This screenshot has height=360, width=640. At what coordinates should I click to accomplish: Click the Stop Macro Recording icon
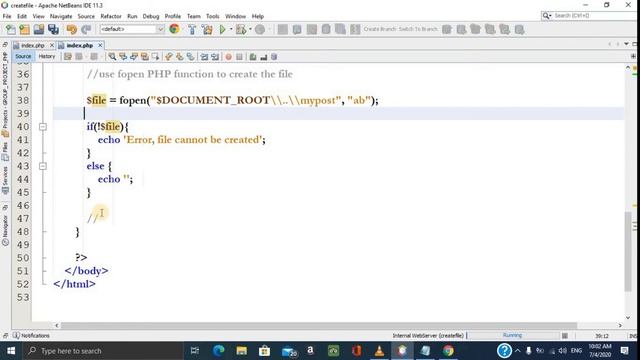pos(240,57)
